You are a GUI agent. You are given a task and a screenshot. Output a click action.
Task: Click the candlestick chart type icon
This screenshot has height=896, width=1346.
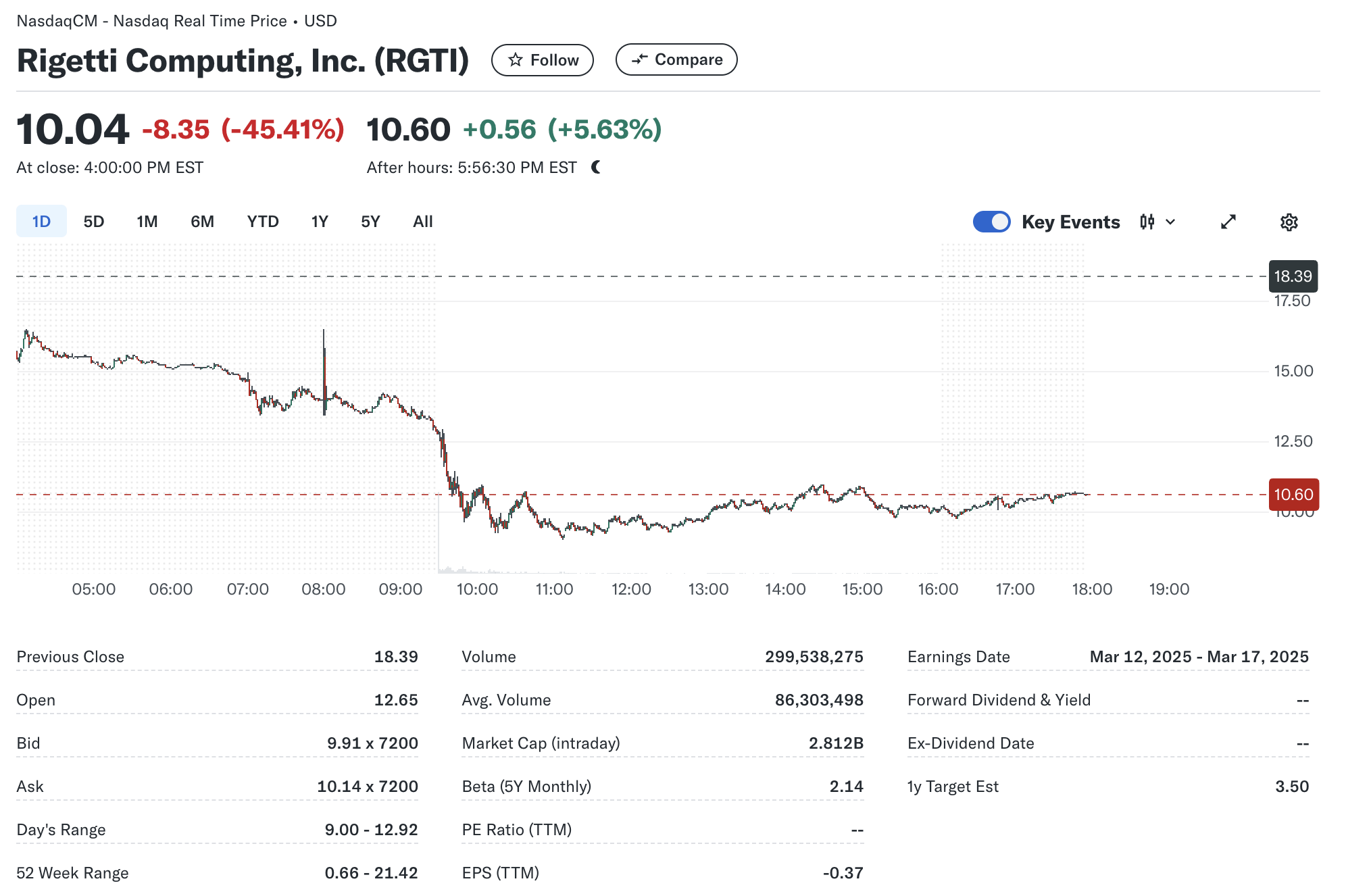click(1147, 222)
